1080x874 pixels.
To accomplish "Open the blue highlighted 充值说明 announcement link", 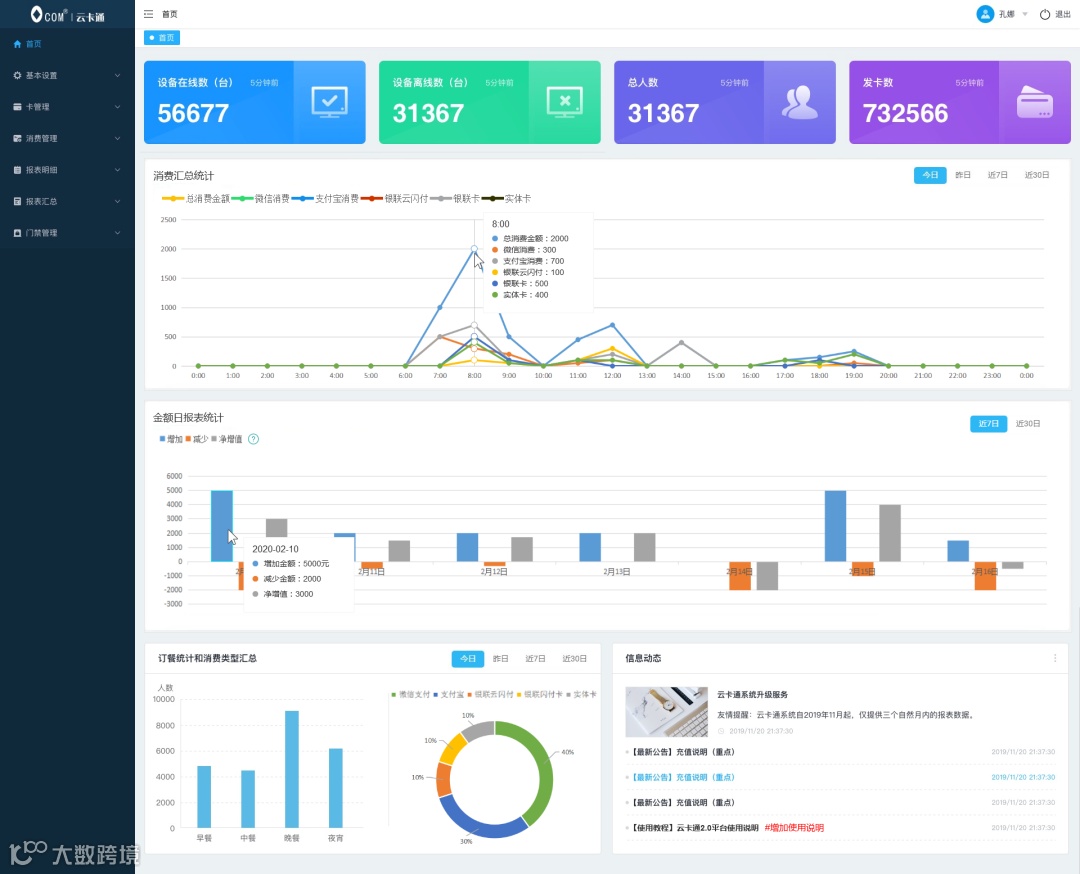I will (683, 777).
